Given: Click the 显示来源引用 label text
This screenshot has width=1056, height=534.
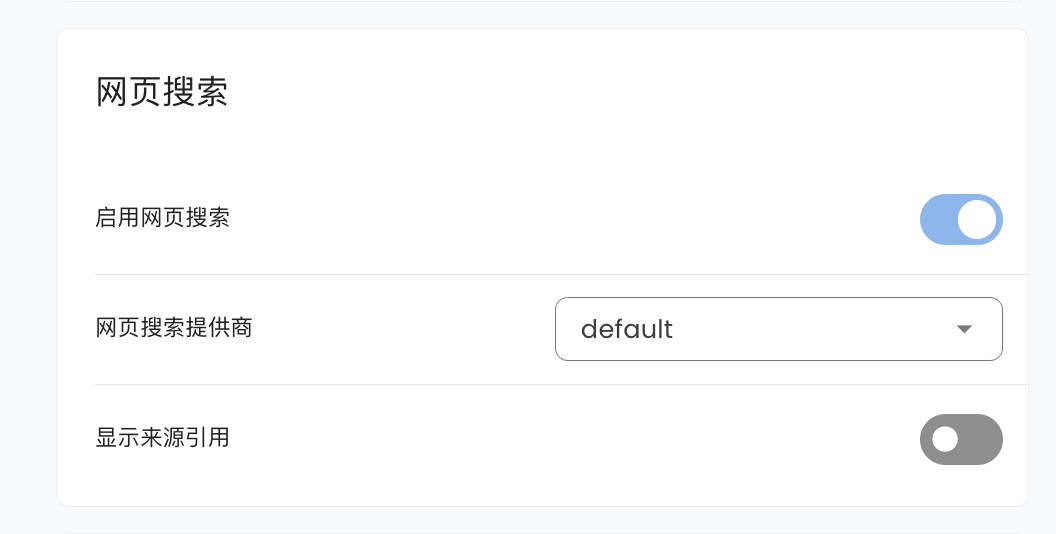Looking at the screenshot, I should coord(162,437).
